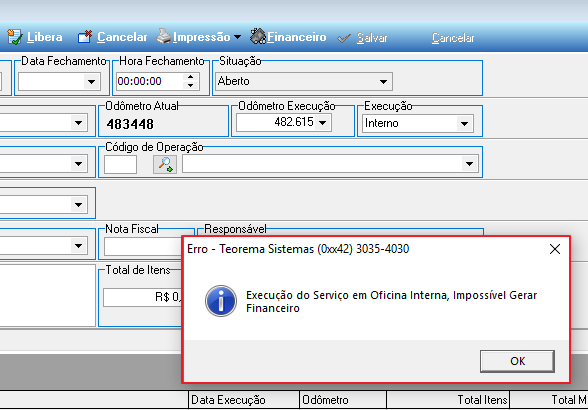Click the Data Execução column header

244,400
